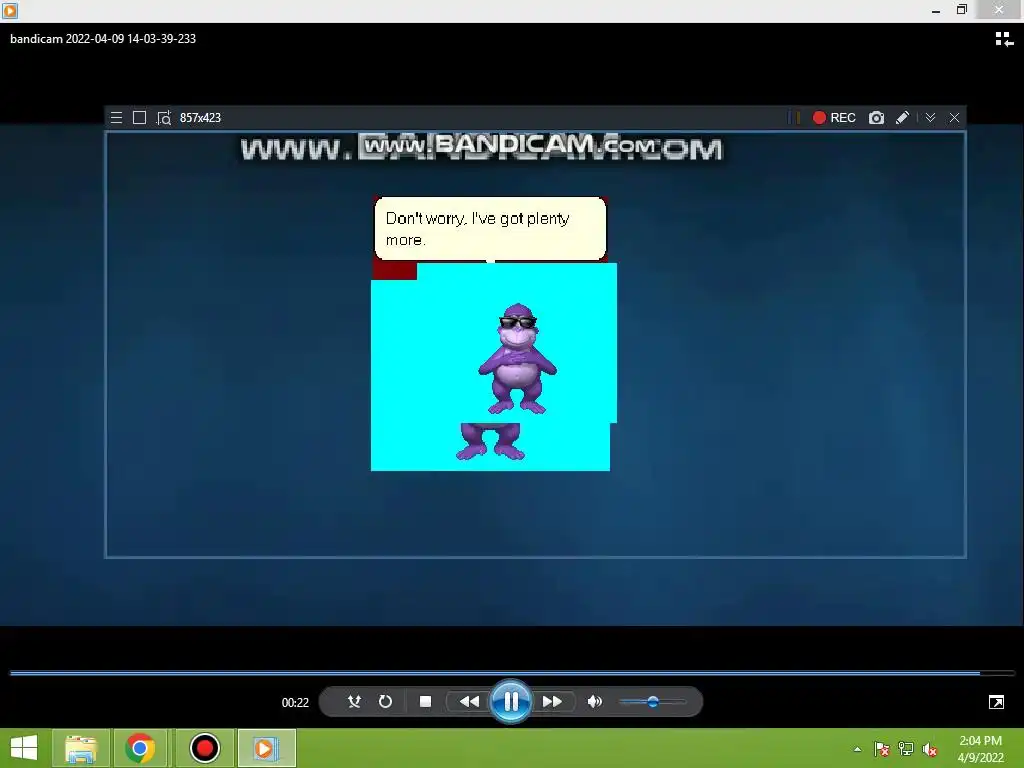The width and height of the screenshot is (1024, 768).
Task: Open Action Center flag icon
Action: tap(882, 749)
